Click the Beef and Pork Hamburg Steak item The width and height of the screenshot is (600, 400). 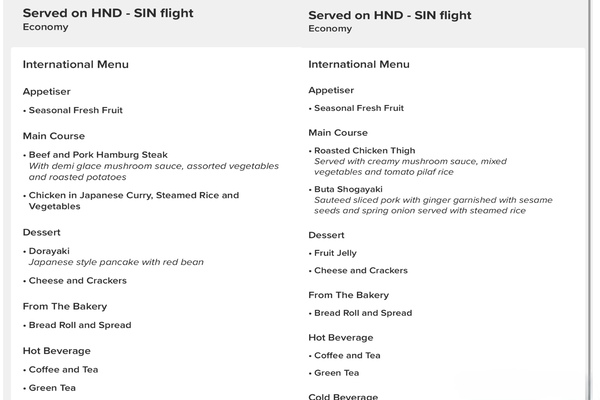(x=98, y=155)
